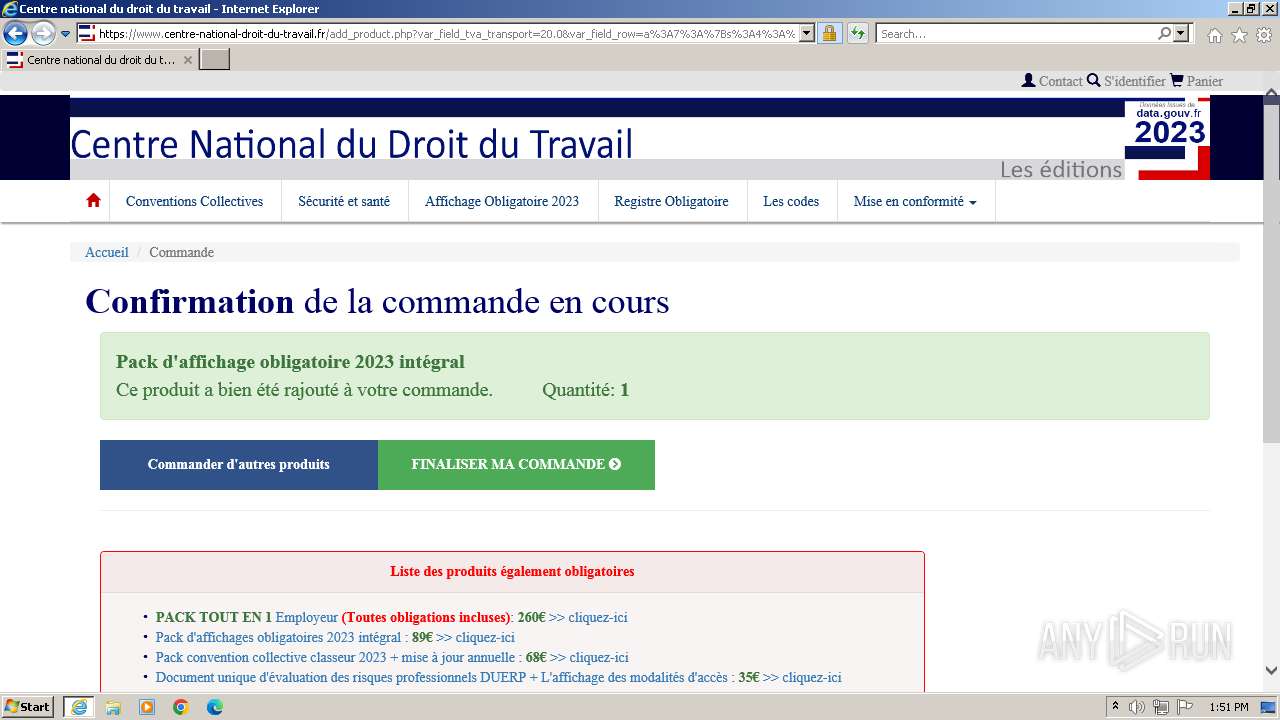The image size is (1280, 720).
Task: Close the Centre national du droit tab
Action: click(187, 60)
